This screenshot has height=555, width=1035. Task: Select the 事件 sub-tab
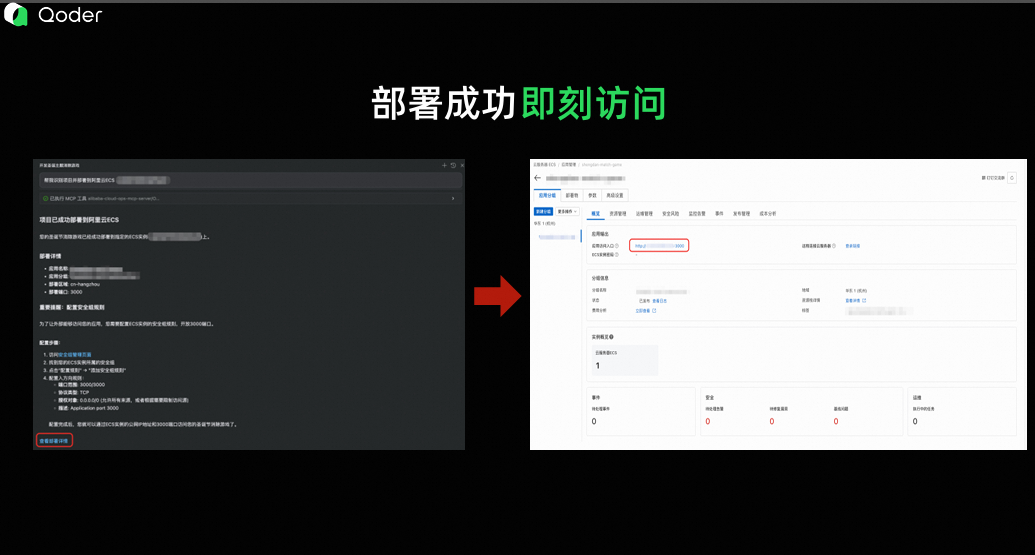coord(719,214)
